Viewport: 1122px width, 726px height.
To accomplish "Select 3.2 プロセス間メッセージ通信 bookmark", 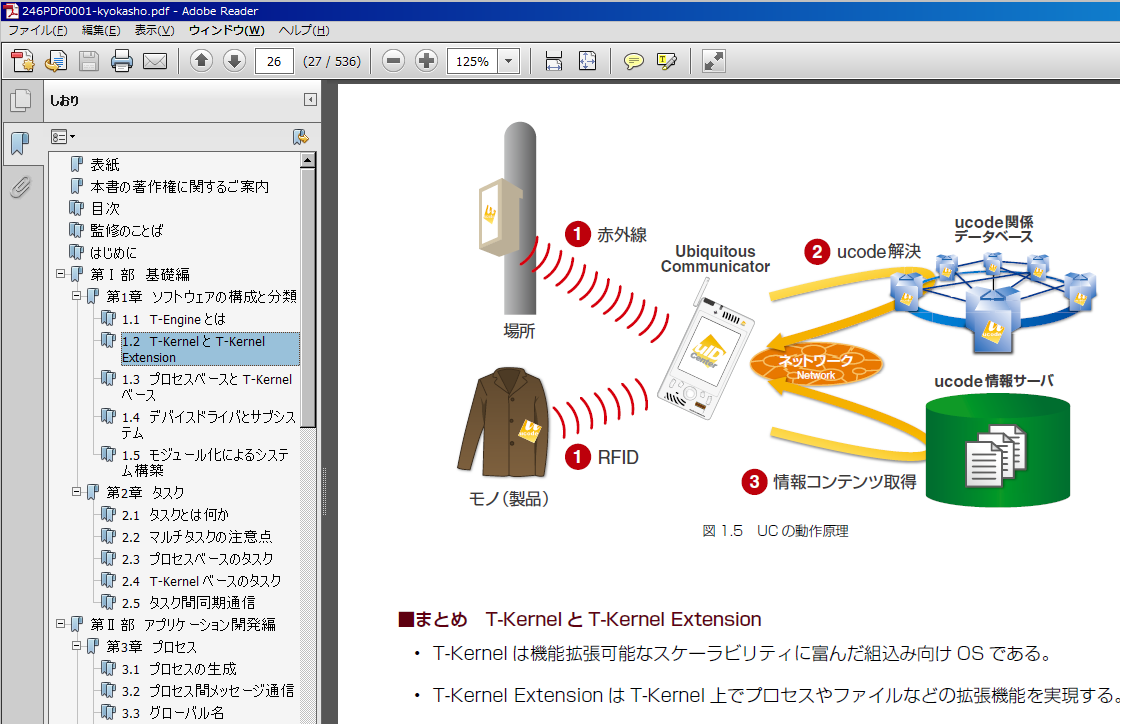I will pyautogui.click(x=208, y=691).
